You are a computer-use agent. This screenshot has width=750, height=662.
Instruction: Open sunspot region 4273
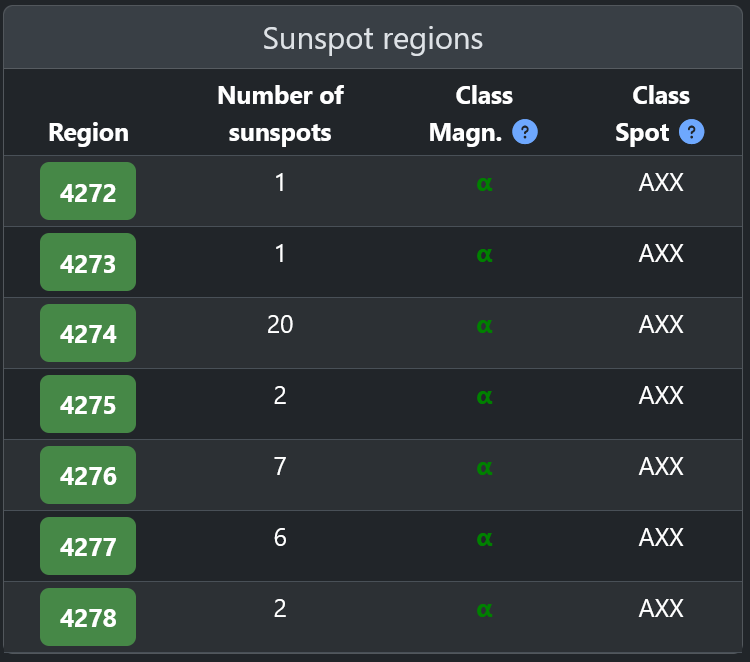(x=88, y=263)
